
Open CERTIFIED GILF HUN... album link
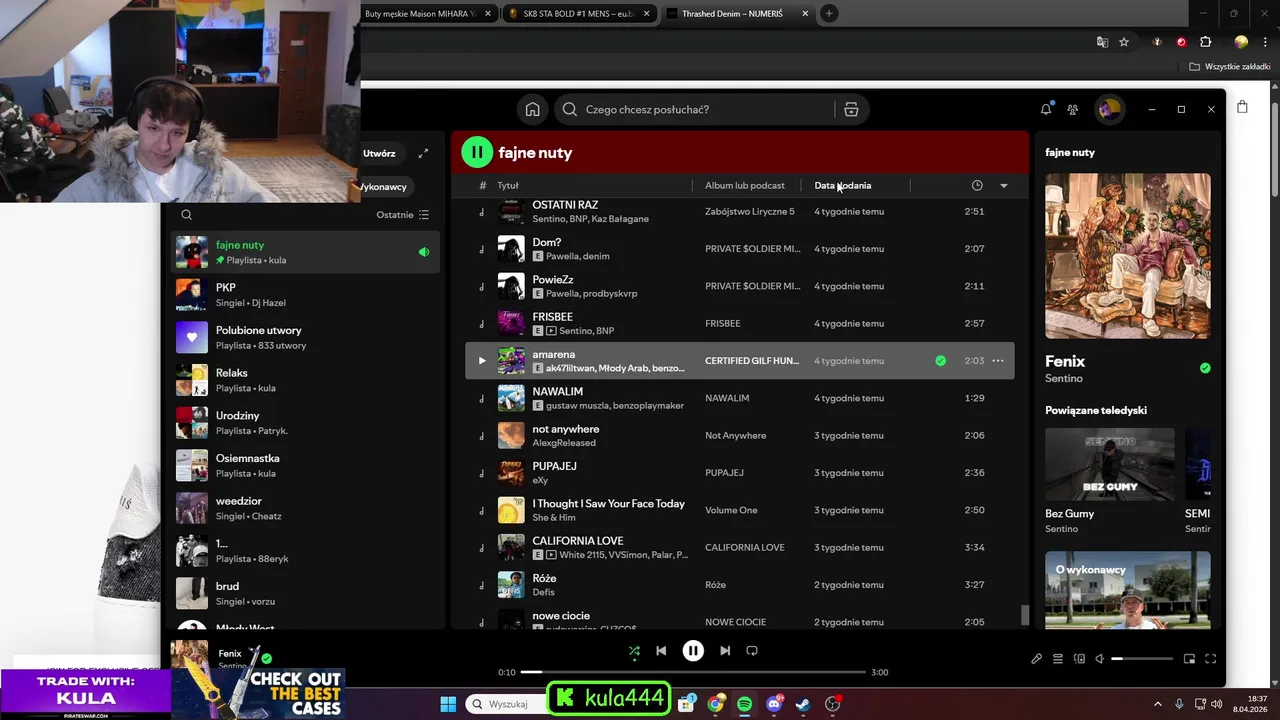[x=752, y=361]
